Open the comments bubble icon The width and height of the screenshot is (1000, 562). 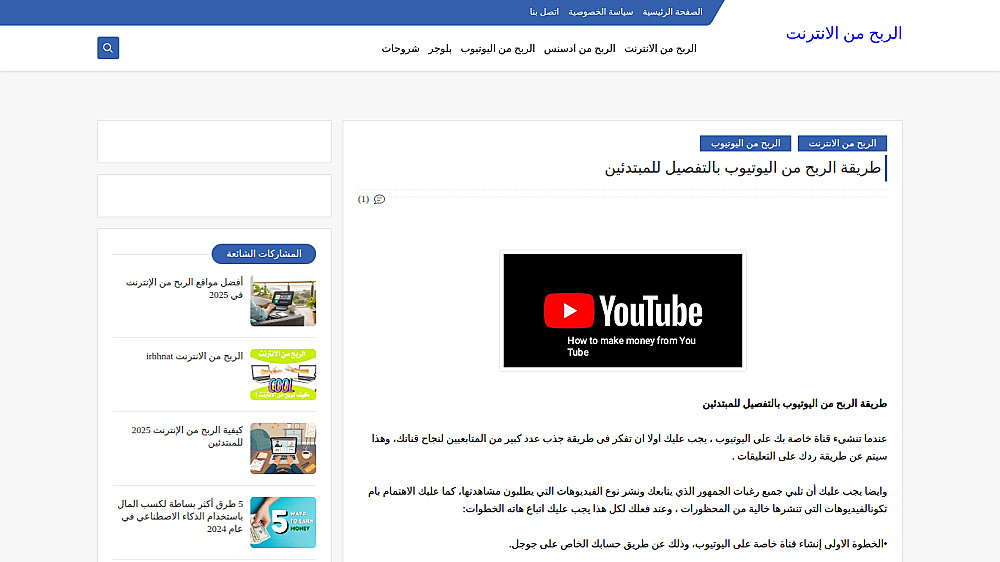point(379,200)
